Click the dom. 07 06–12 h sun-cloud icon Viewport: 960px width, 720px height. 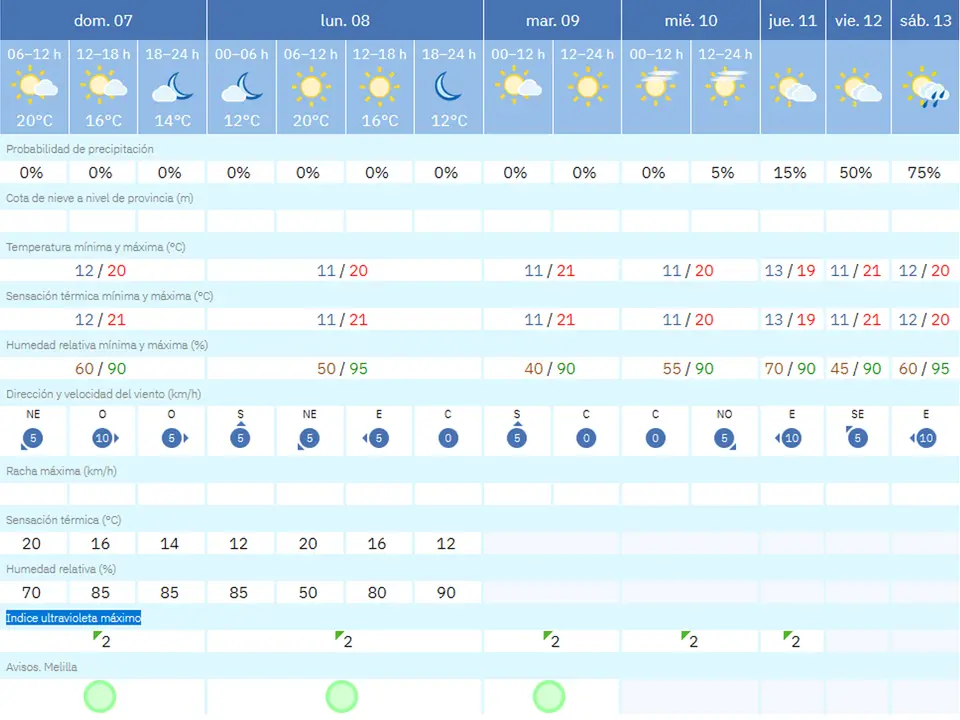(36, 86)
